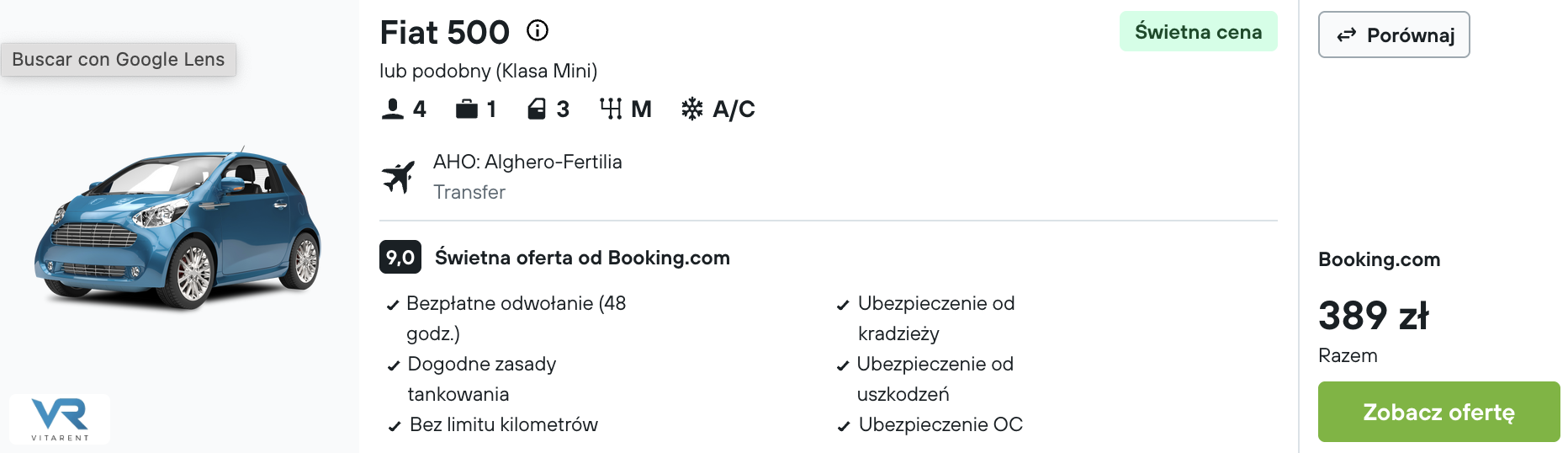
Task: Click the airplane pickup location icon
Action: pos(399,177)
